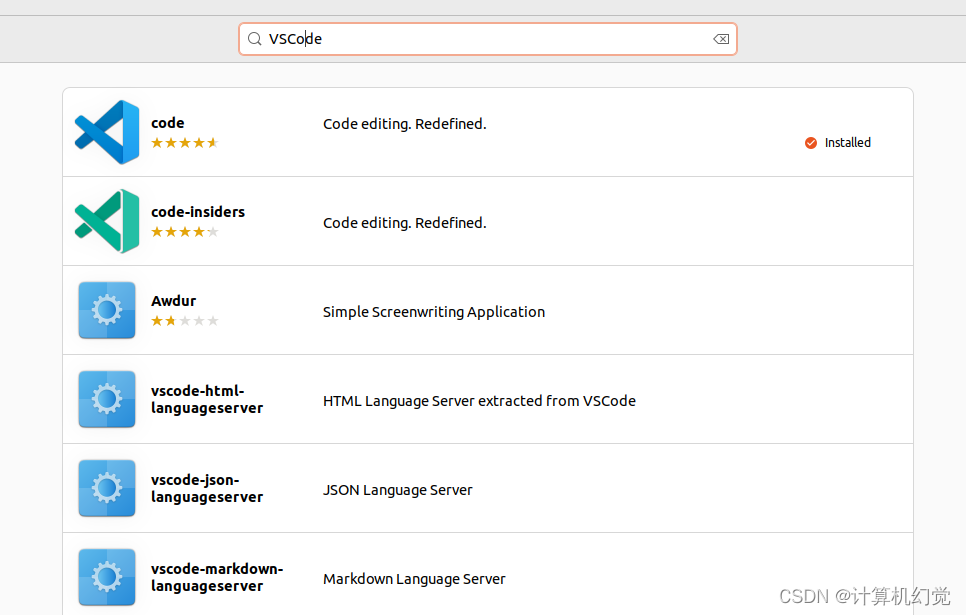Click the green code-insiders app icon
Image resolution: width=966 pixels, height=615 pixels.
(x=106, y=221)
